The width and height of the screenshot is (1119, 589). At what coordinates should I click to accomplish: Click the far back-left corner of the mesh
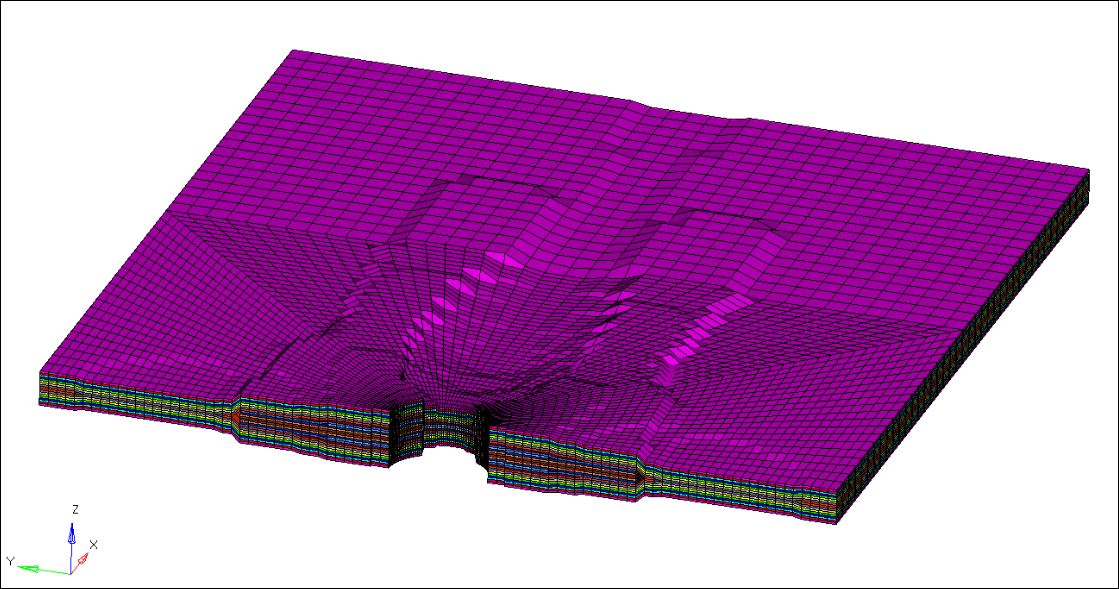pos(293,52)
